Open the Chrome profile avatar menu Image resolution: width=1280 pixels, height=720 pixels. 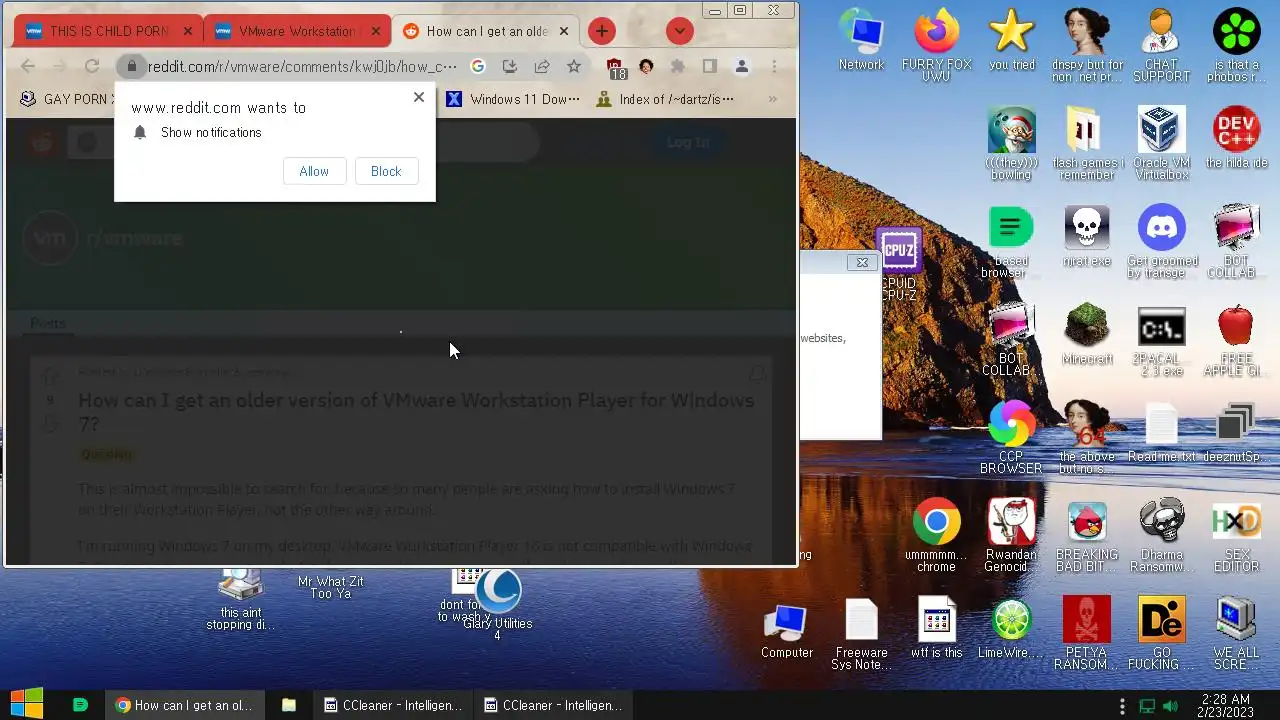point(742,66)
